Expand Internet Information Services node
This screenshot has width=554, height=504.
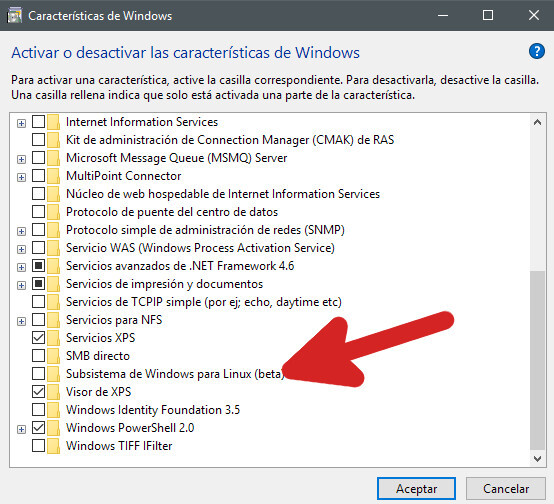(x=21, y=123)
